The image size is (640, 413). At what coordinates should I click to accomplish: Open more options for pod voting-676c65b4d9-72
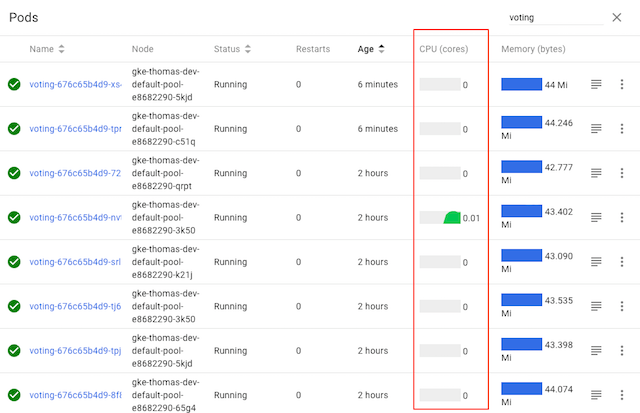[621, 173]
